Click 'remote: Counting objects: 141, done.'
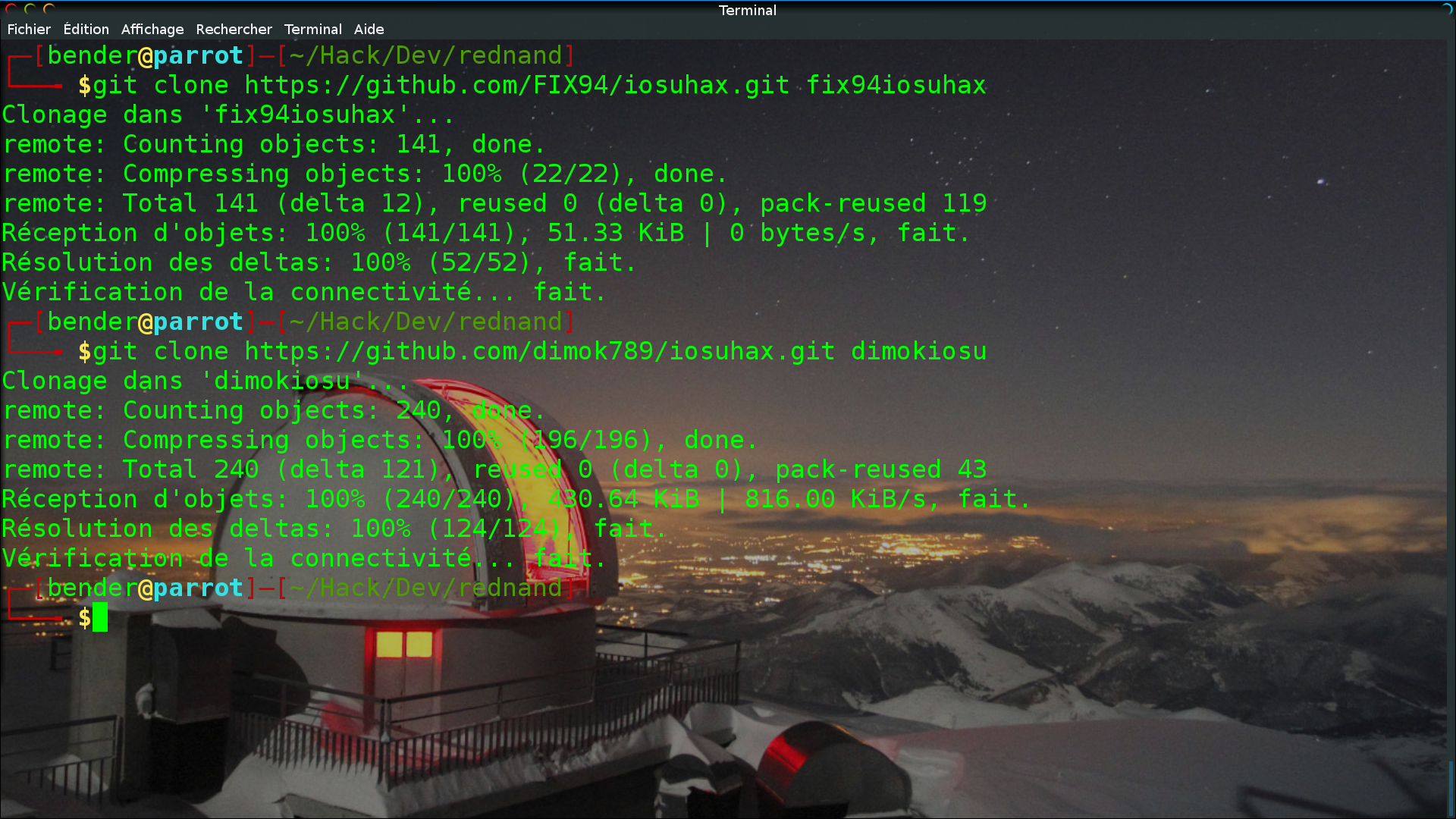1456x819 pixels. point(274,144)
